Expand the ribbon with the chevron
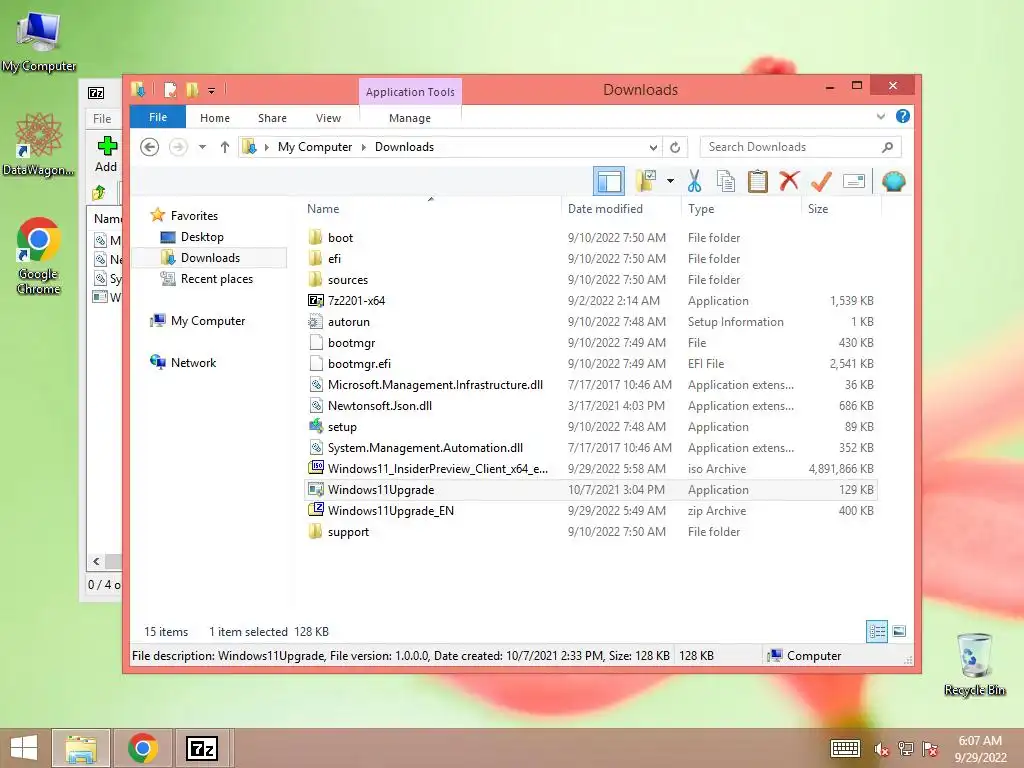 (880, 116)
